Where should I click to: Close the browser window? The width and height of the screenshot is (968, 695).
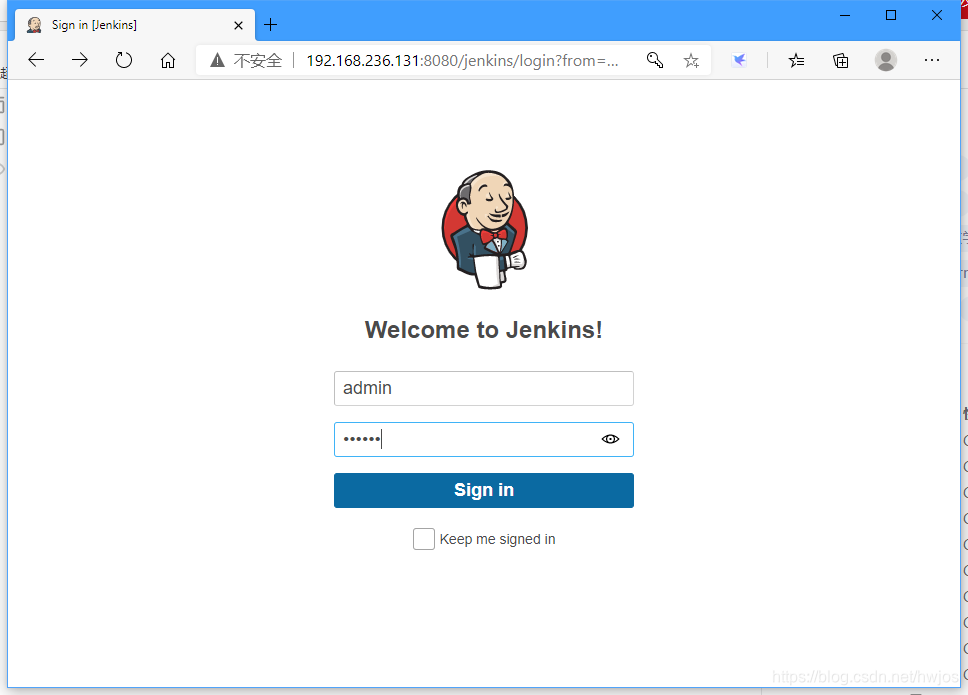937,15
